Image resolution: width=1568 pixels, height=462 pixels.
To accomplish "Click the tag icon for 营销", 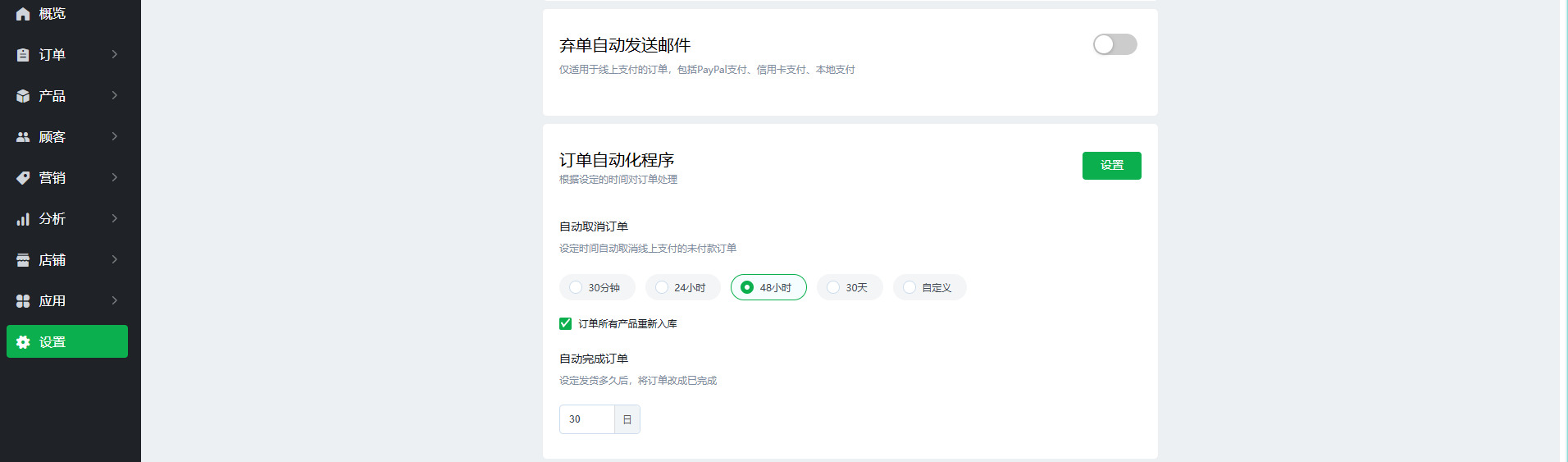I will 23,178.
